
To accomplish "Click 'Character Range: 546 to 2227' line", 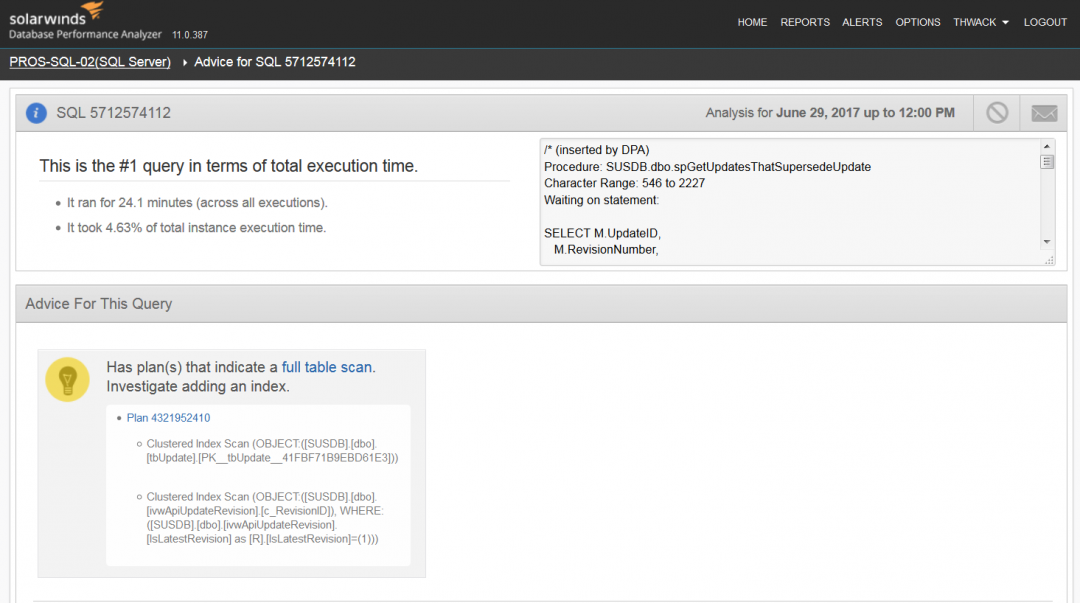I will tap(625, 183).
